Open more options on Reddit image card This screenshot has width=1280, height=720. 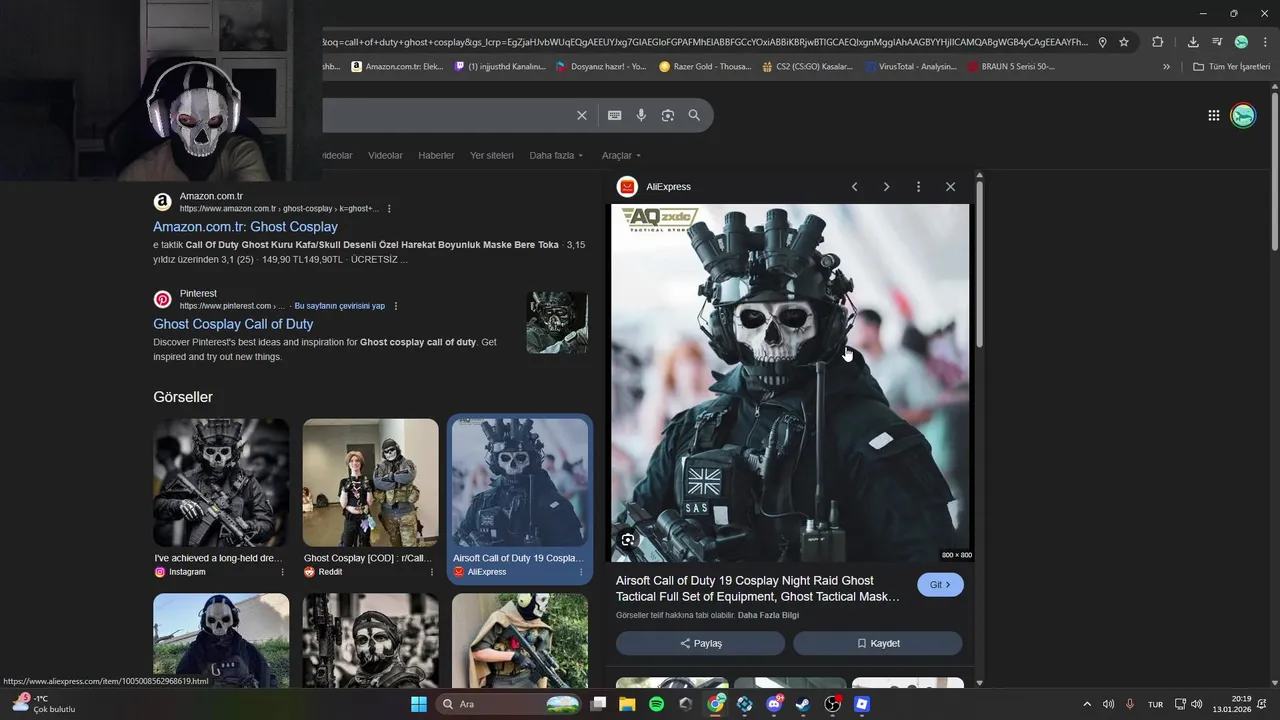pyautogui.click(x=432, y=572)
